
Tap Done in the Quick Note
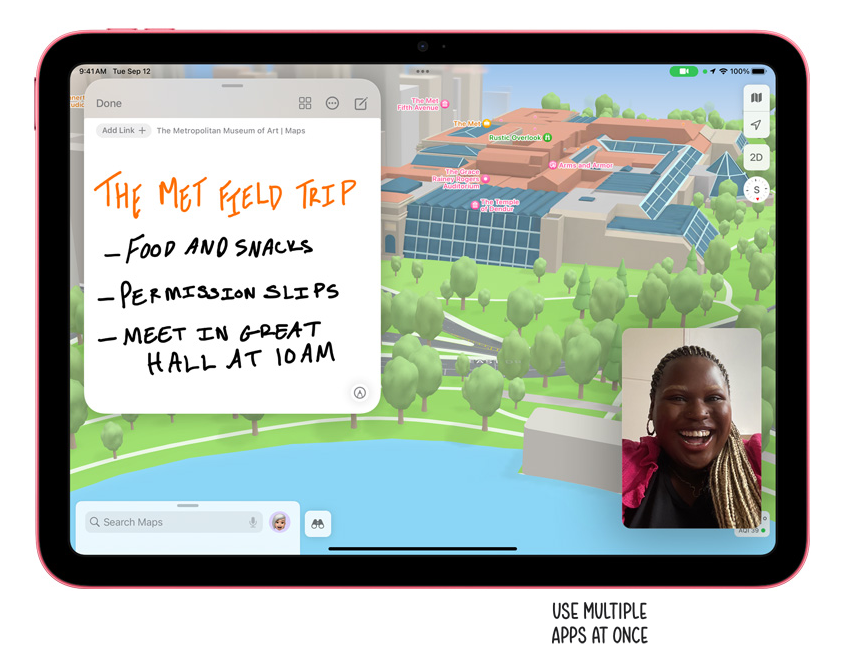(109, 103)
